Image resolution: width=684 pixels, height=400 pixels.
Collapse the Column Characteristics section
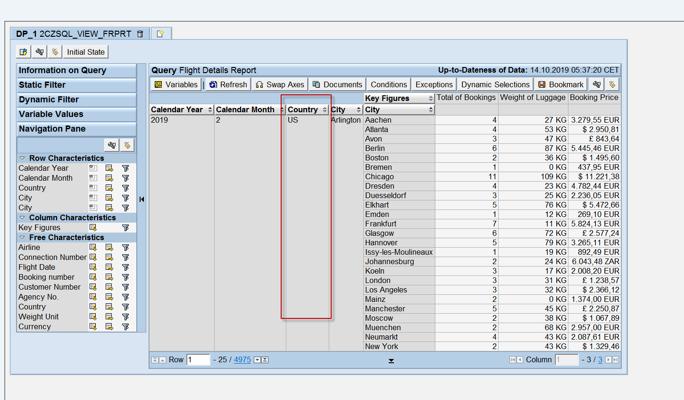[23, 218]
